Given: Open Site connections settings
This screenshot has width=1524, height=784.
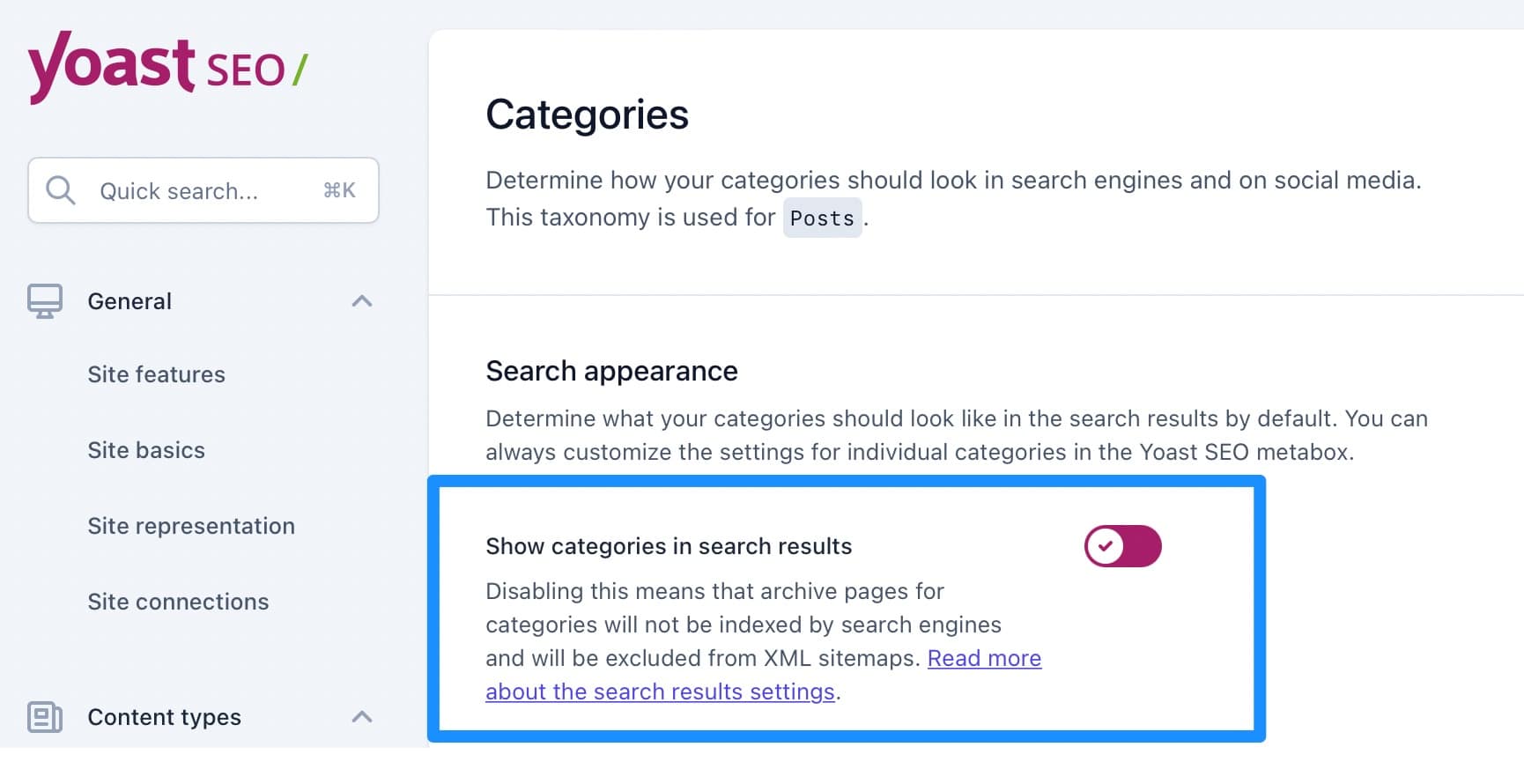Looking at the screenshot, I should 178,601.
